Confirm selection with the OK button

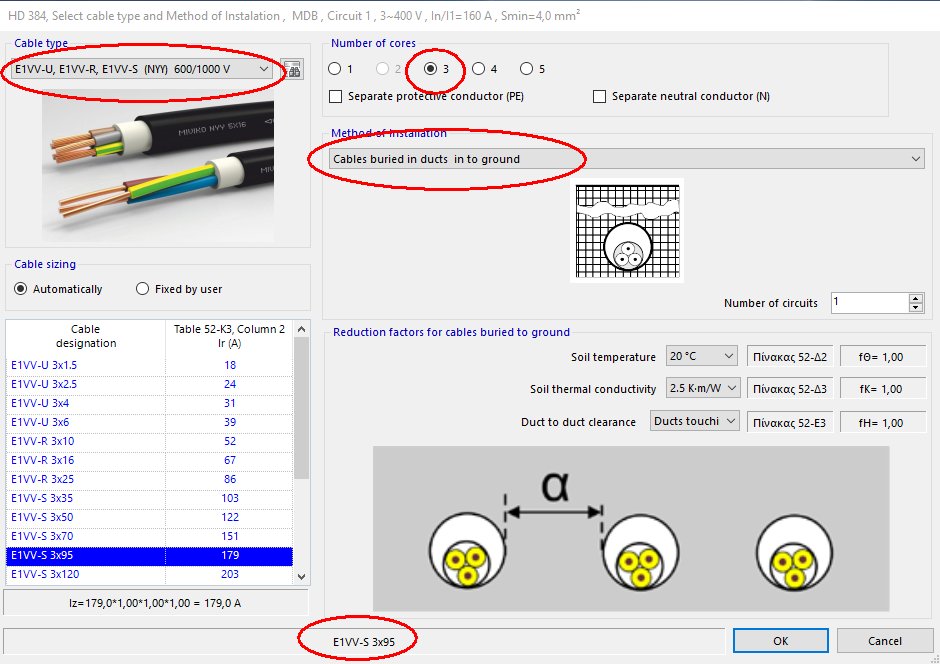point(780,640)
